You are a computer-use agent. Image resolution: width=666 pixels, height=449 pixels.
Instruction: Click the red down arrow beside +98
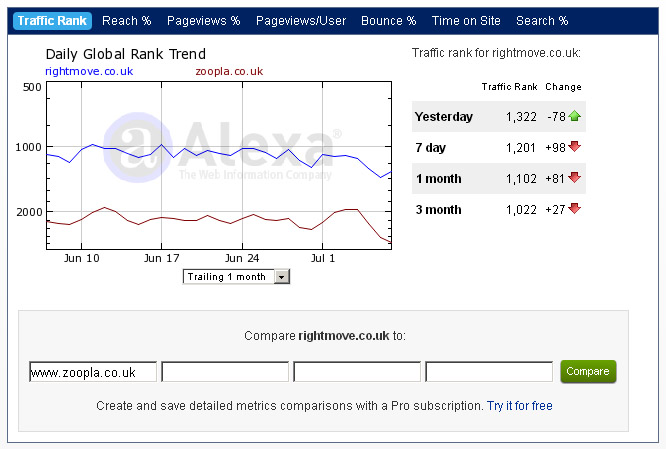574,147
